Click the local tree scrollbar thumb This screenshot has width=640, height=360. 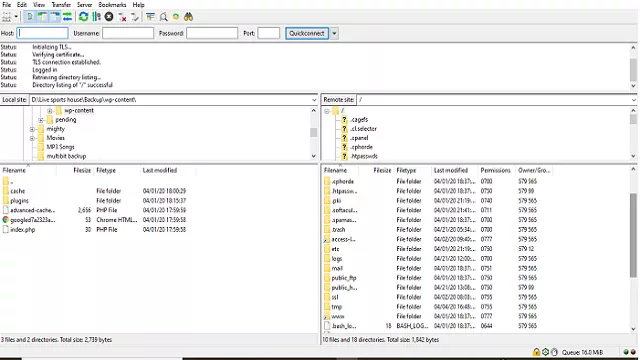click(313, 133)
